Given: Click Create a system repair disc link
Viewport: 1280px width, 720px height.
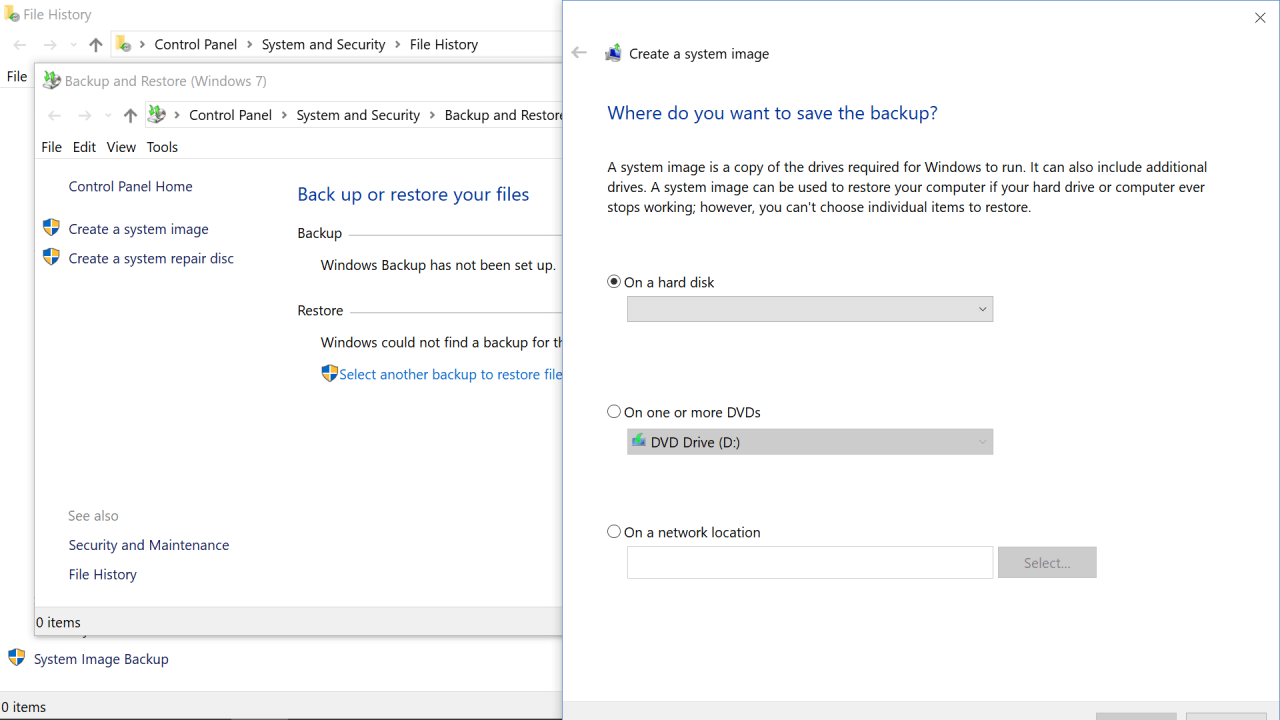Looking at the screenshot, I should pyautogui.click(x=151, y=258).
